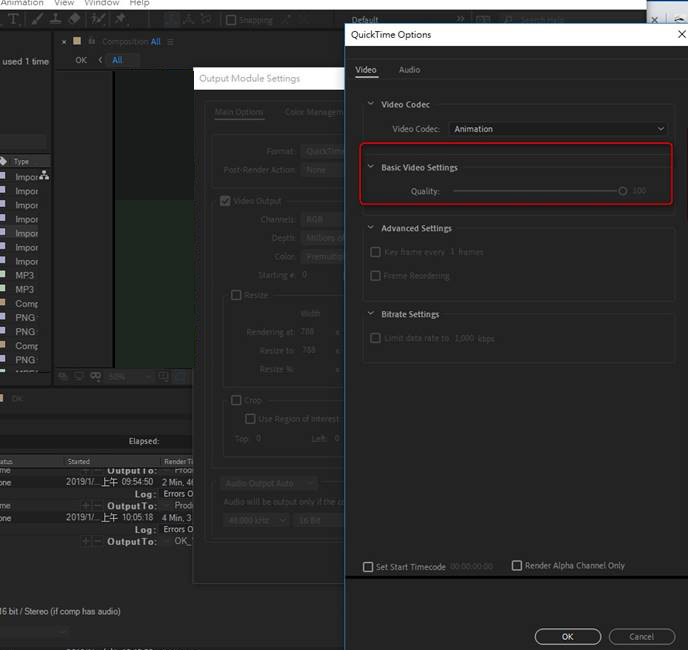Image resolution: width=688 pixels, height=650 pixels.
Task: Expand workspace overflow double-arrow next to Default
Action: (460, 19)
